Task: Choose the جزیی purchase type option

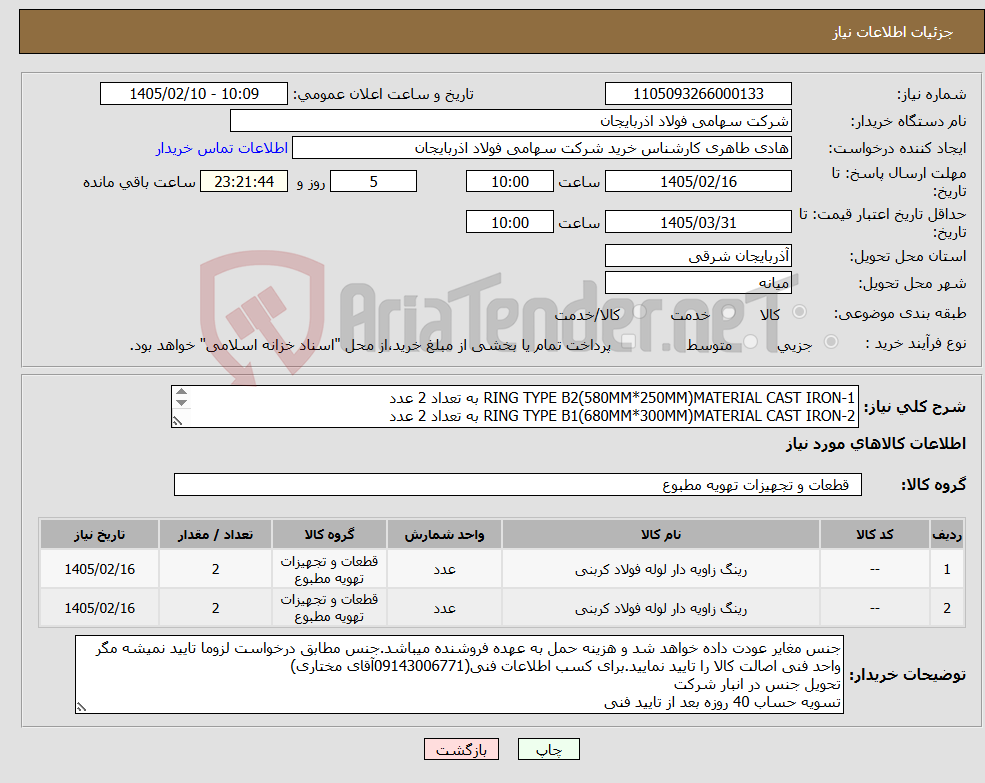Action: [x=830, y=342]
